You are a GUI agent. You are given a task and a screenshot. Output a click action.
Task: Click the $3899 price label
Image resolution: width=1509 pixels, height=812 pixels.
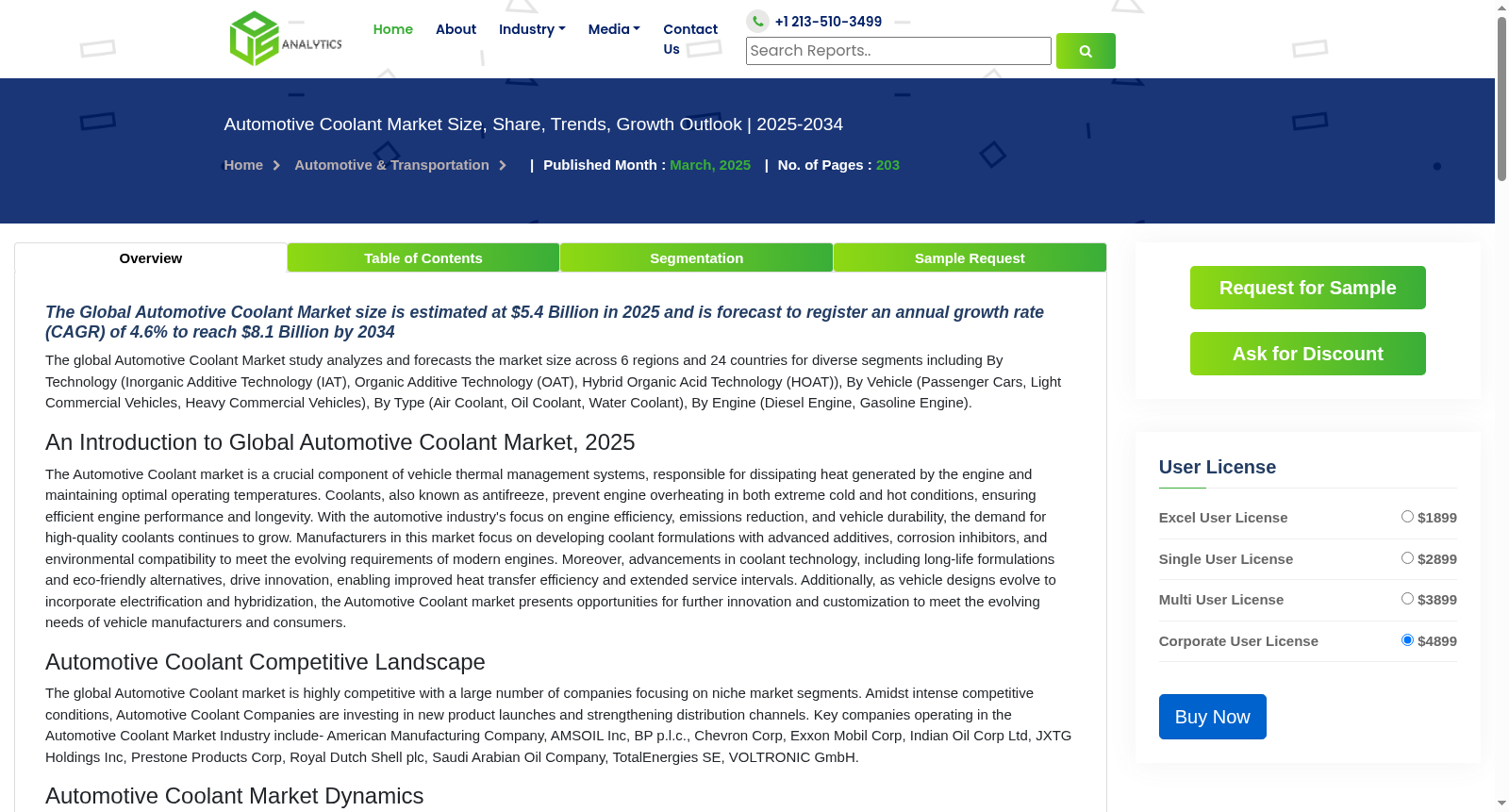pos(1437,600)
